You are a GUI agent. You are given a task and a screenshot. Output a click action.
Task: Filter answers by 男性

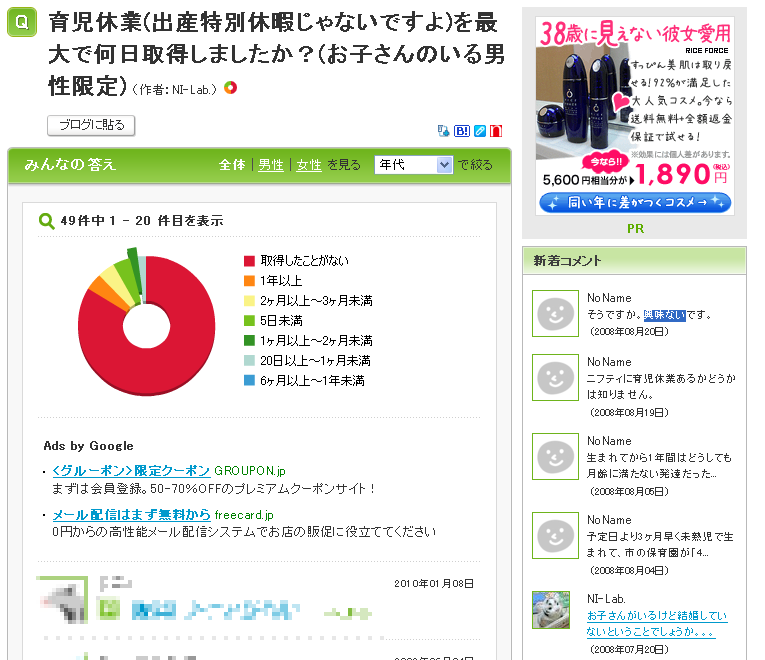pos(271,165)
